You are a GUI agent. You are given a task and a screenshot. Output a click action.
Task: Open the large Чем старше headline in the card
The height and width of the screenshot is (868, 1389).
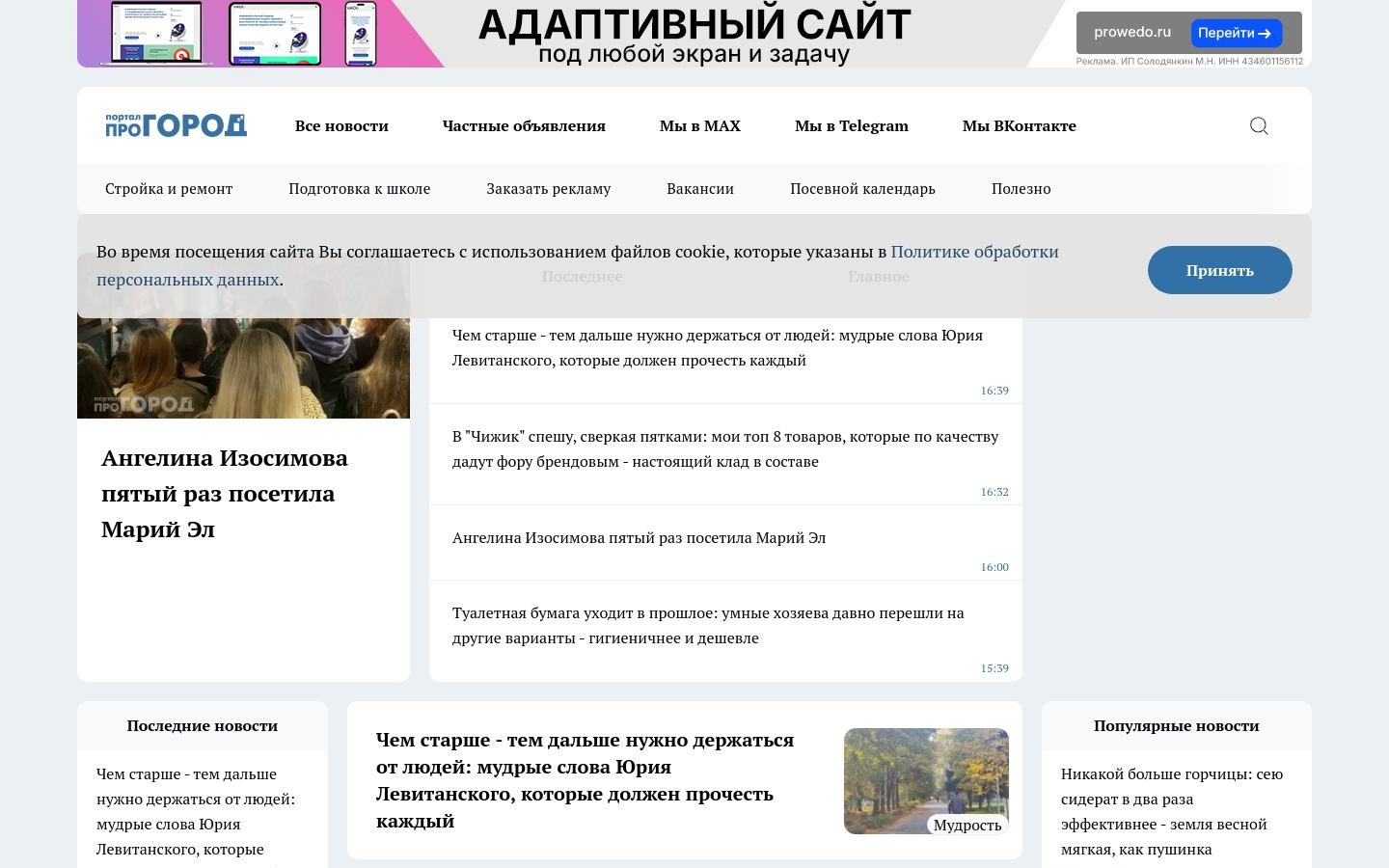coord(586,780)
